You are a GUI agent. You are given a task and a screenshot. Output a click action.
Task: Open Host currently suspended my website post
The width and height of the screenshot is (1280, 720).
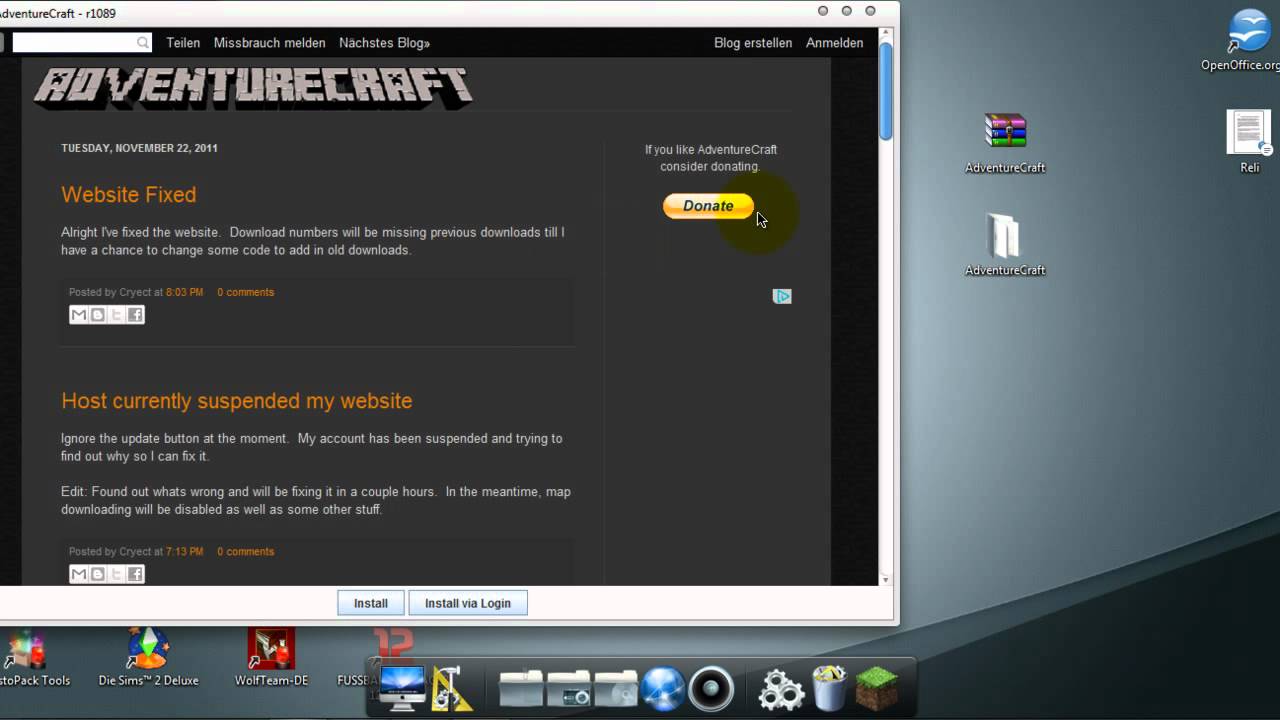click(x=236, y=401)
